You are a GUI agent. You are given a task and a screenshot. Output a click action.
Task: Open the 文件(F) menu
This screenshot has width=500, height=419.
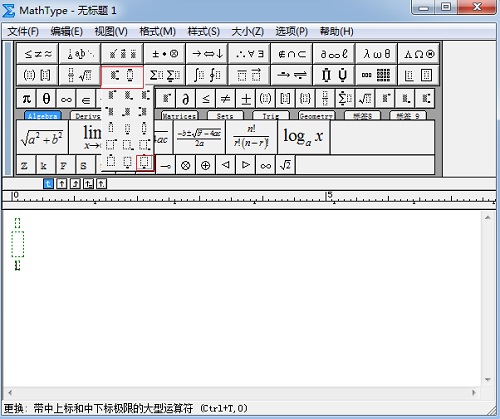point(23,32)
